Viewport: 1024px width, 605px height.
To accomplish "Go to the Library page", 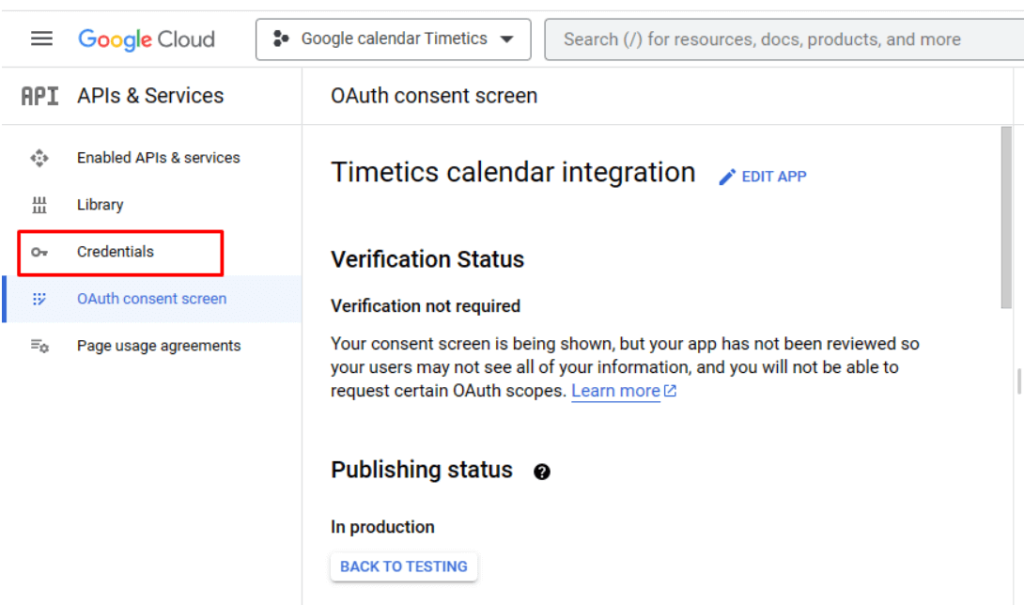I will coord(100,205).
